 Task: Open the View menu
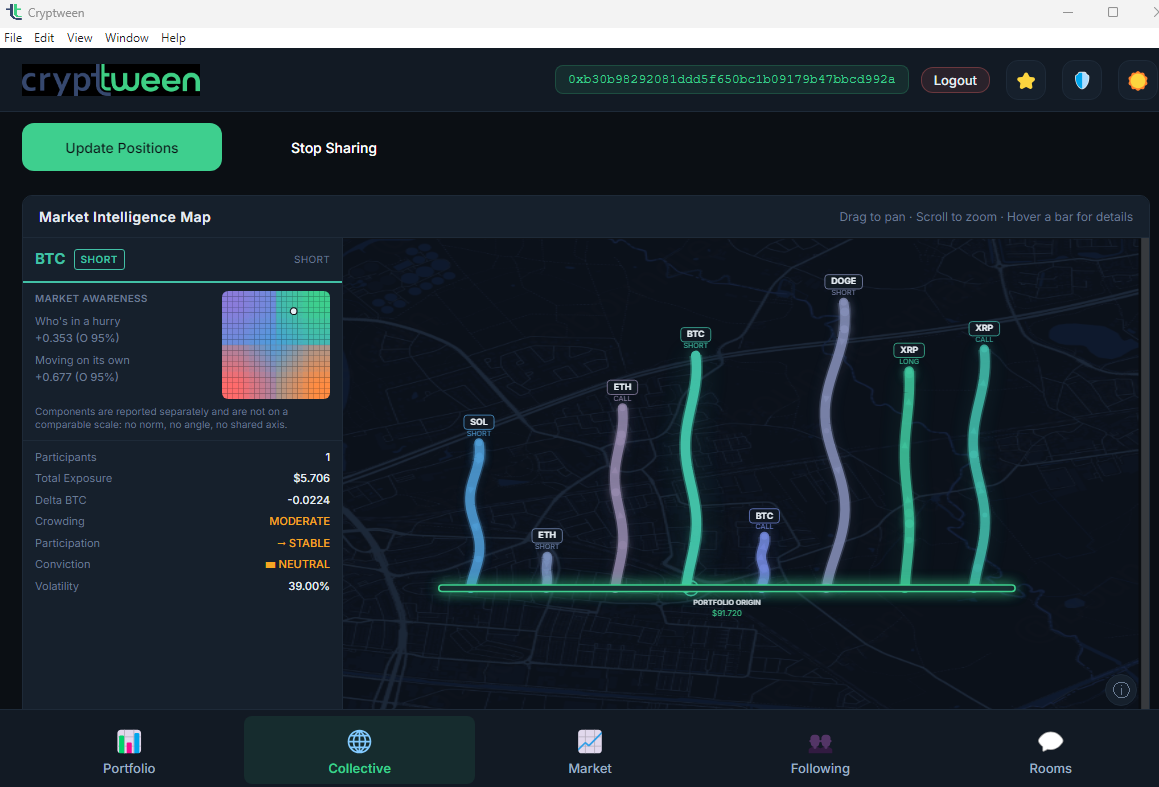click(x=79, y=38)
